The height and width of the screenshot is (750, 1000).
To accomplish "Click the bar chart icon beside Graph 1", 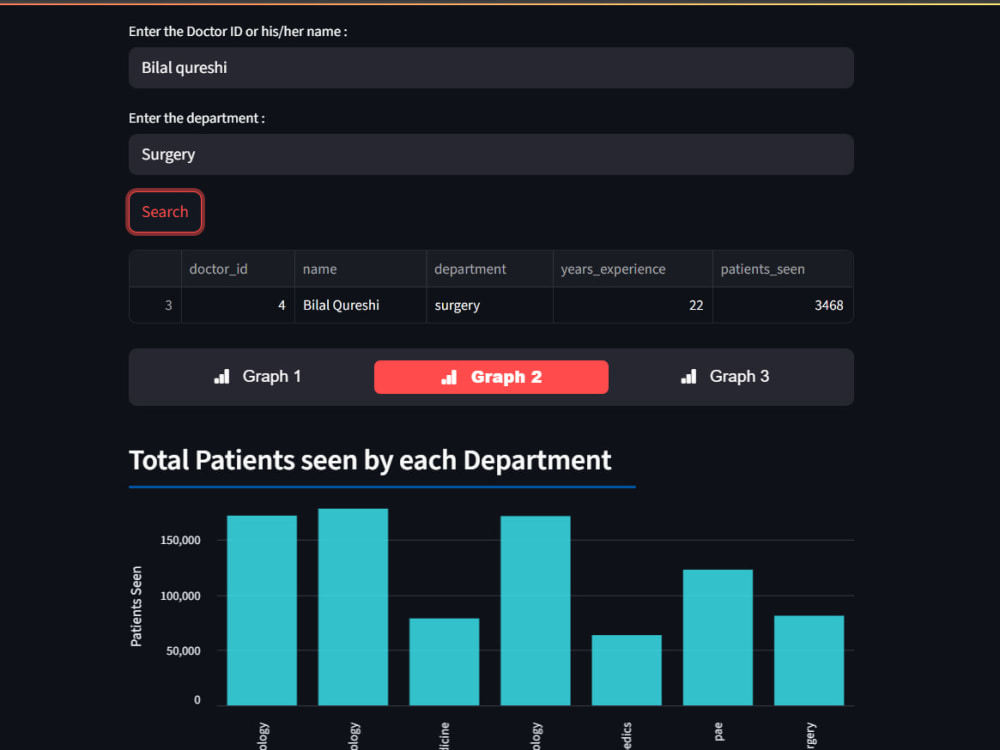I will click(221, 376).
